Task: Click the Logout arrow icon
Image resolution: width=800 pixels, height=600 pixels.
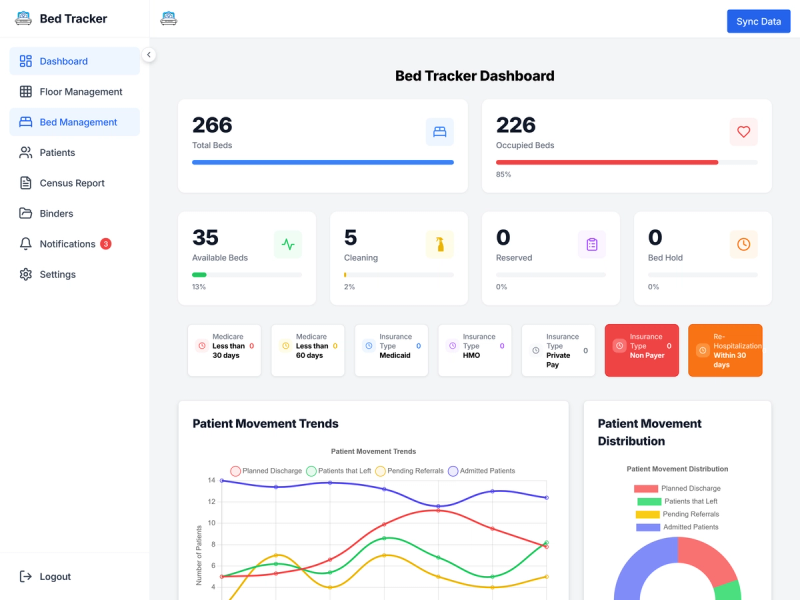Action: point(26,577)
